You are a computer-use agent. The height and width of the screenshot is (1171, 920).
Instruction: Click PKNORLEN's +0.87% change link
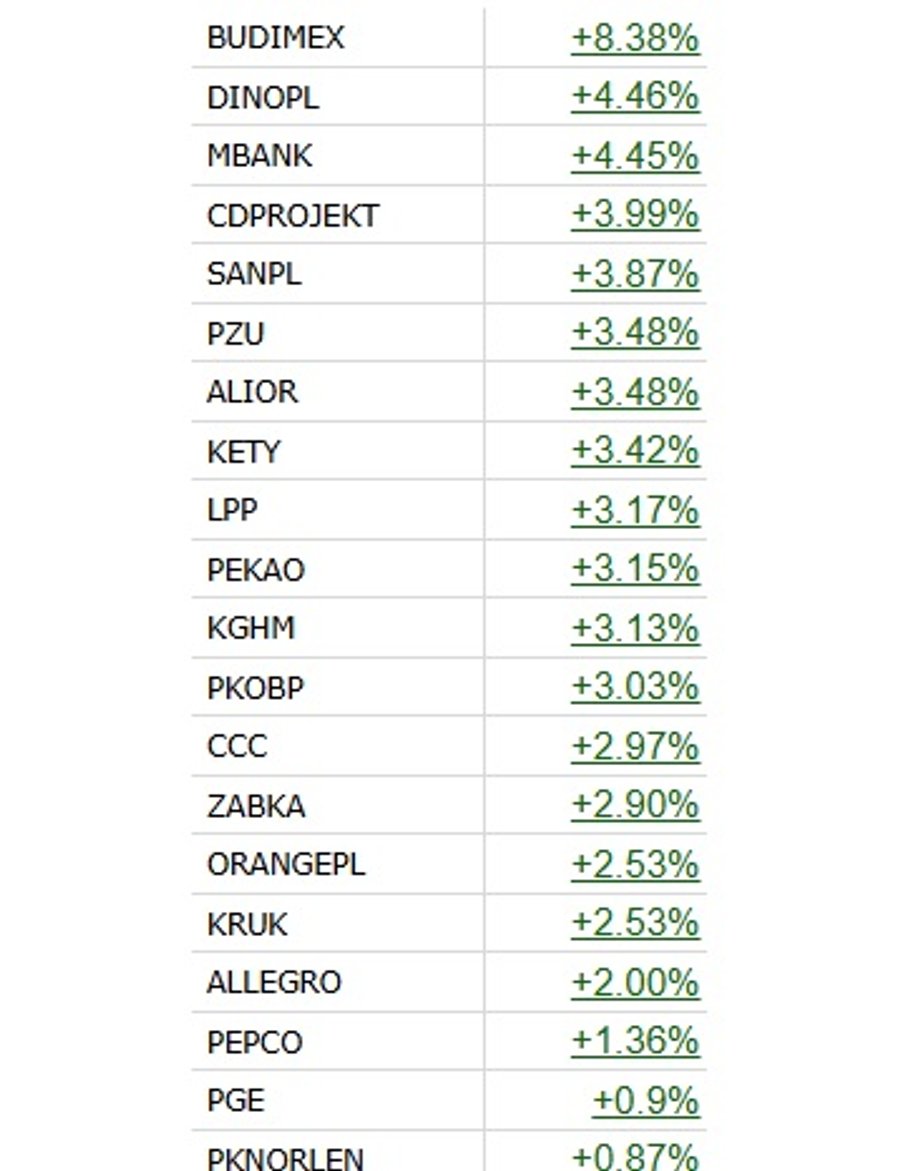[x=635, y=1156]
